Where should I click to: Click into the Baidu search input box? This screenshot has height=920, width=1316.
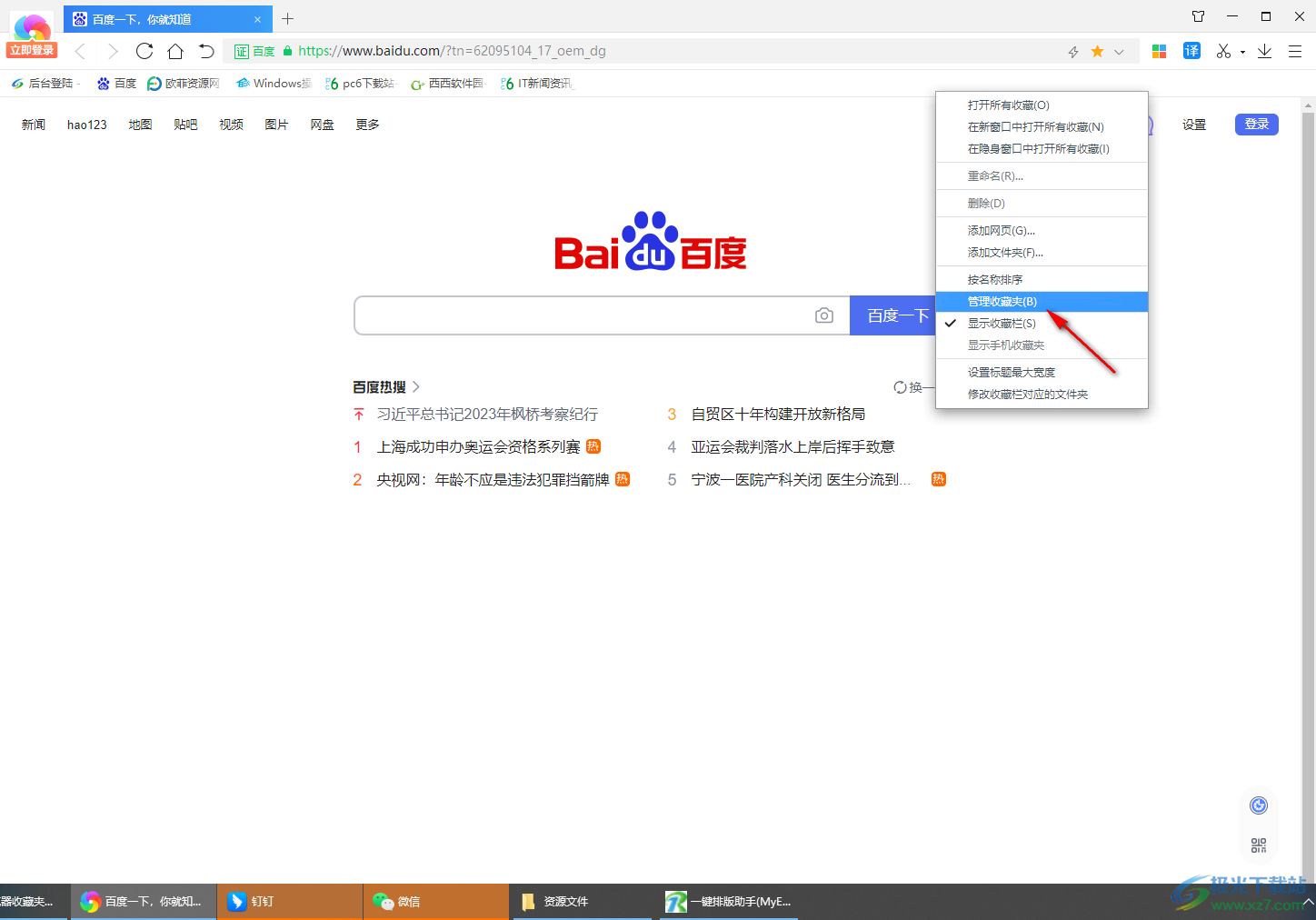[x=580, y=315]
